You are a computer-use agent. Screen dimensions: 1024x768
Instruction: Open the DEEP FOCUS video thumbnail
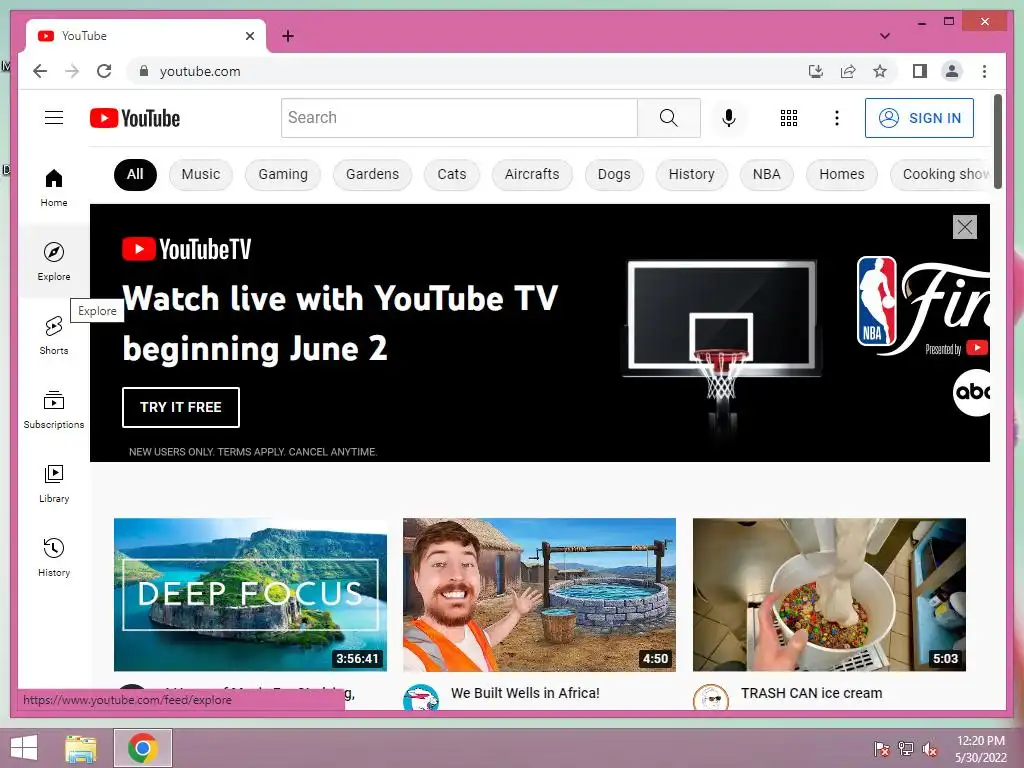250,594
